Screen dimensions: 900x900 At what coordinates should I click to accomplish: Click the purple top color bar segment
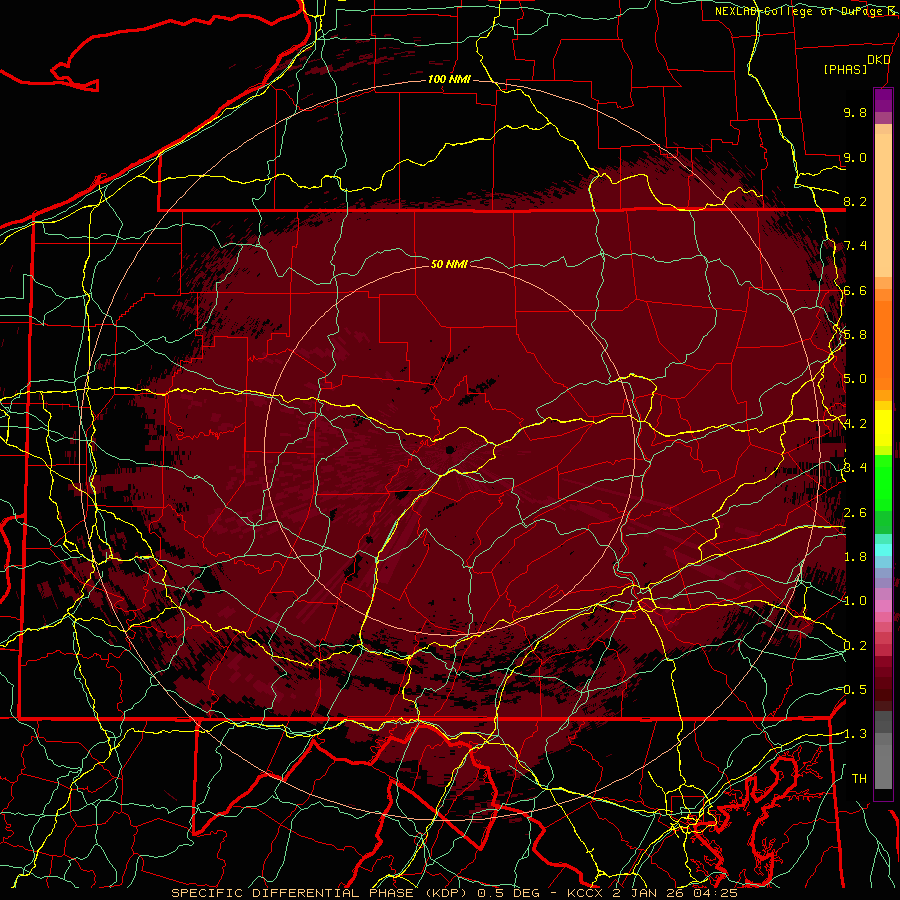(883, 100)
